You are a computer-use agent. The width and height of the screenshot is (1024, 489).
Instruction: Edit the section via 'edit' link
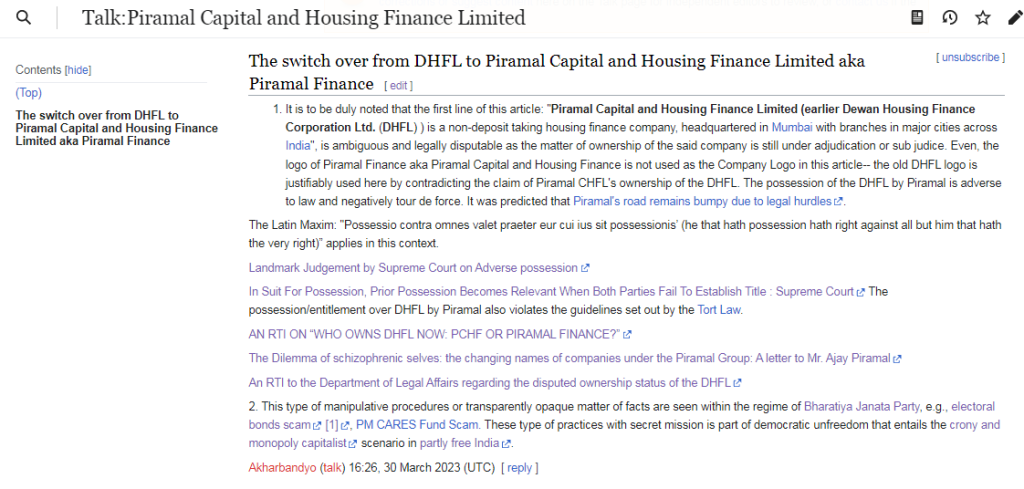[398, 86]
